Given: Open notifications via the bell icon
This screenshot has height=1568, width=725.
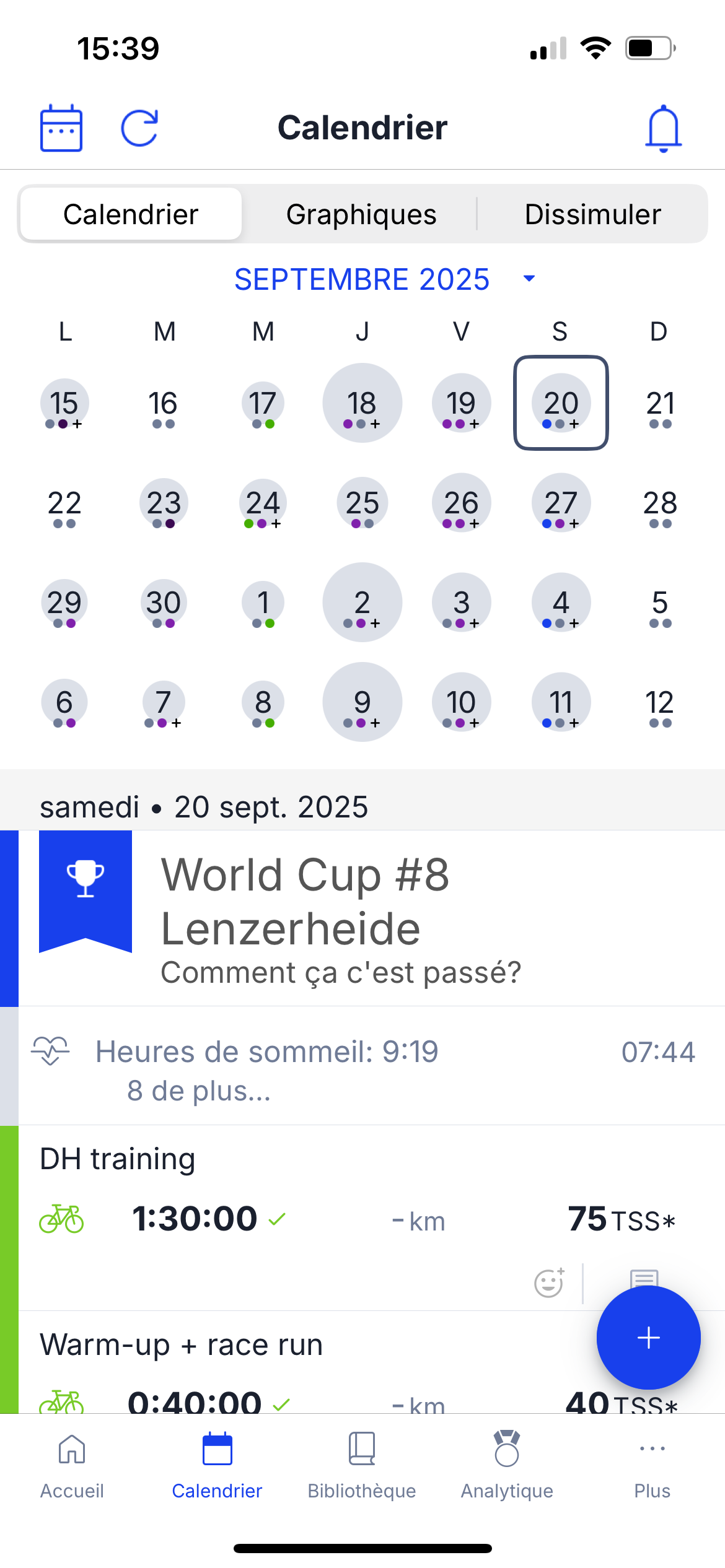Looking at the screenshot, I should [x=663, y=128].
